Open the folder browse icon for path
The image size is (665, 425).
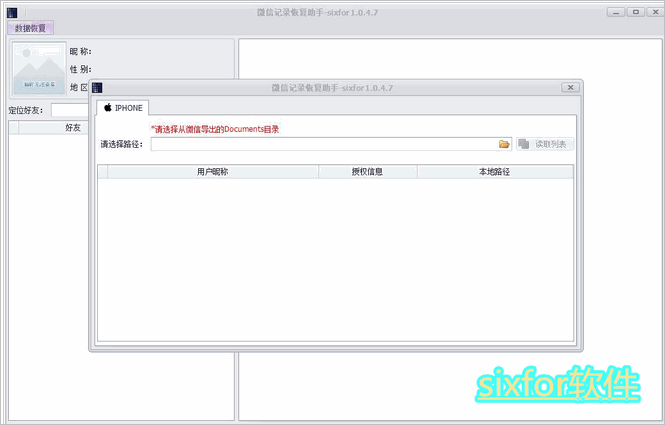(x=504, y=144)
